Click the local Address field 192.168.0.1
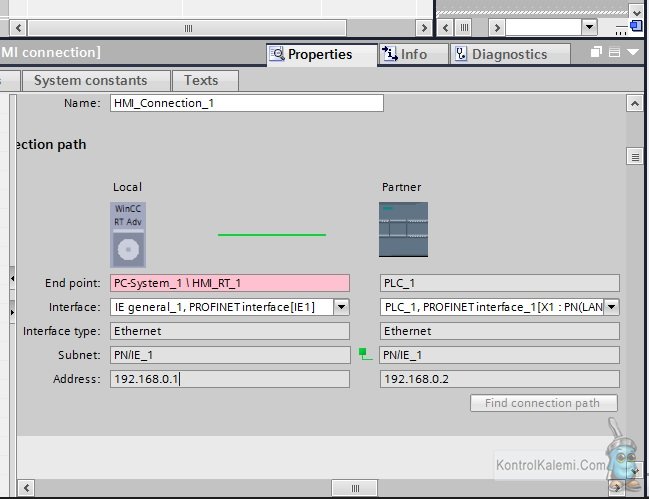The width and height of the screenshot is (649, 499). [x=230, y=379]
